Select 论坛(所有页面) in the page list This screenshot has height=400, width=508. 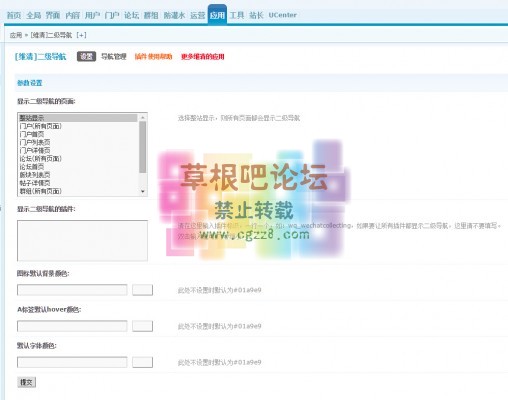78,158
